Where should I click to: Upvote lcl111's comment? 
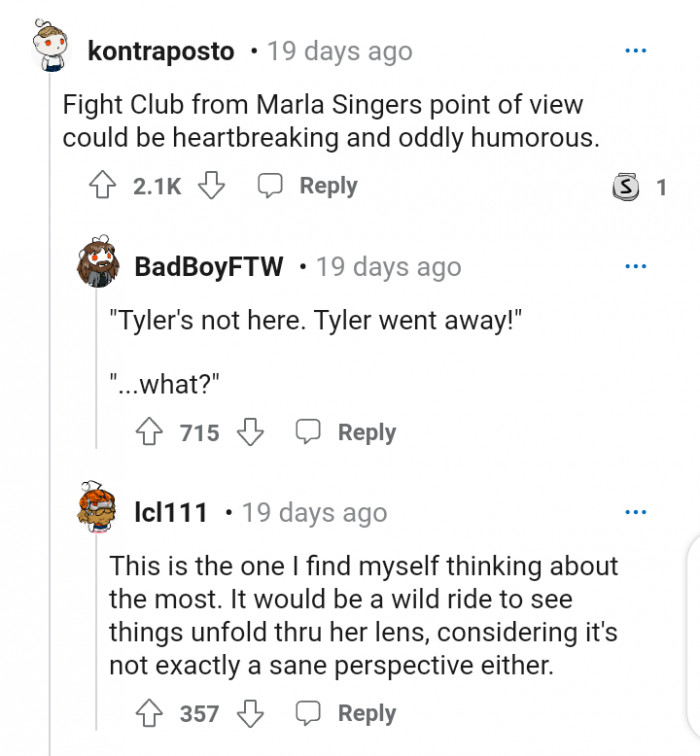[x=150, y=713]
